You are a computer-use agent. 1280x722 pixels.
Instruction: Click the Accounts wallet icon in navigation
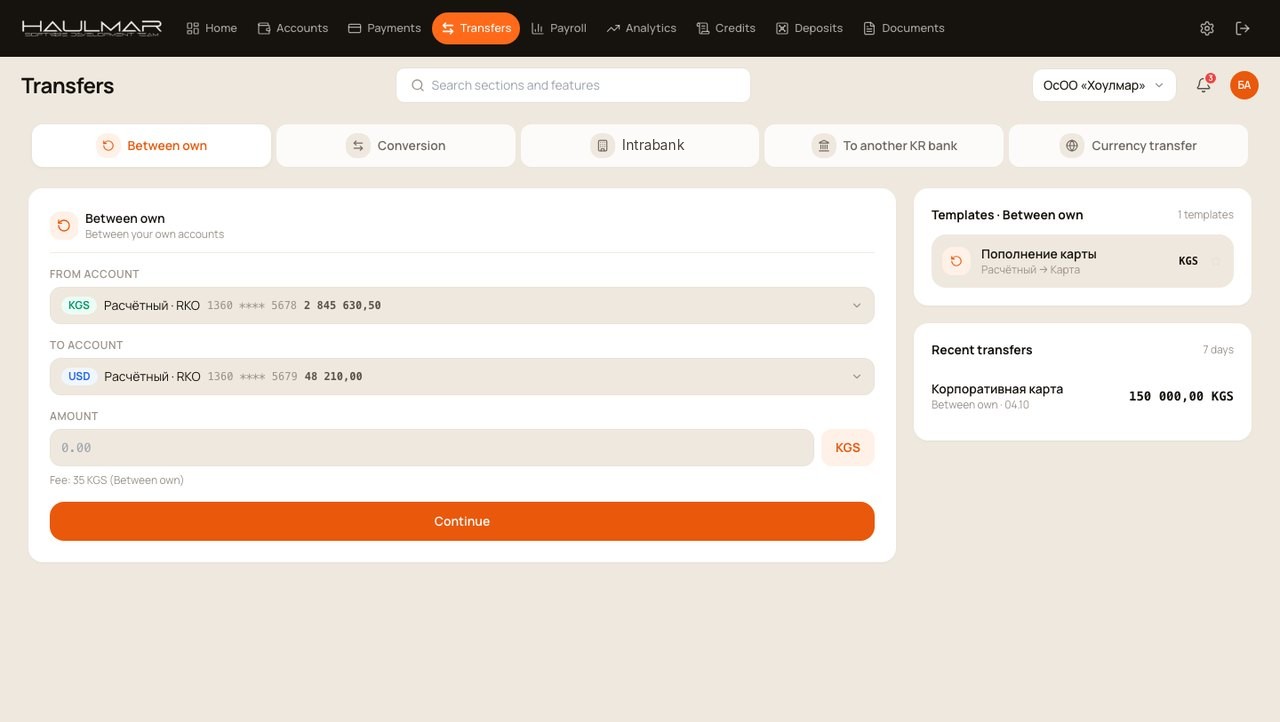(264, 28)
